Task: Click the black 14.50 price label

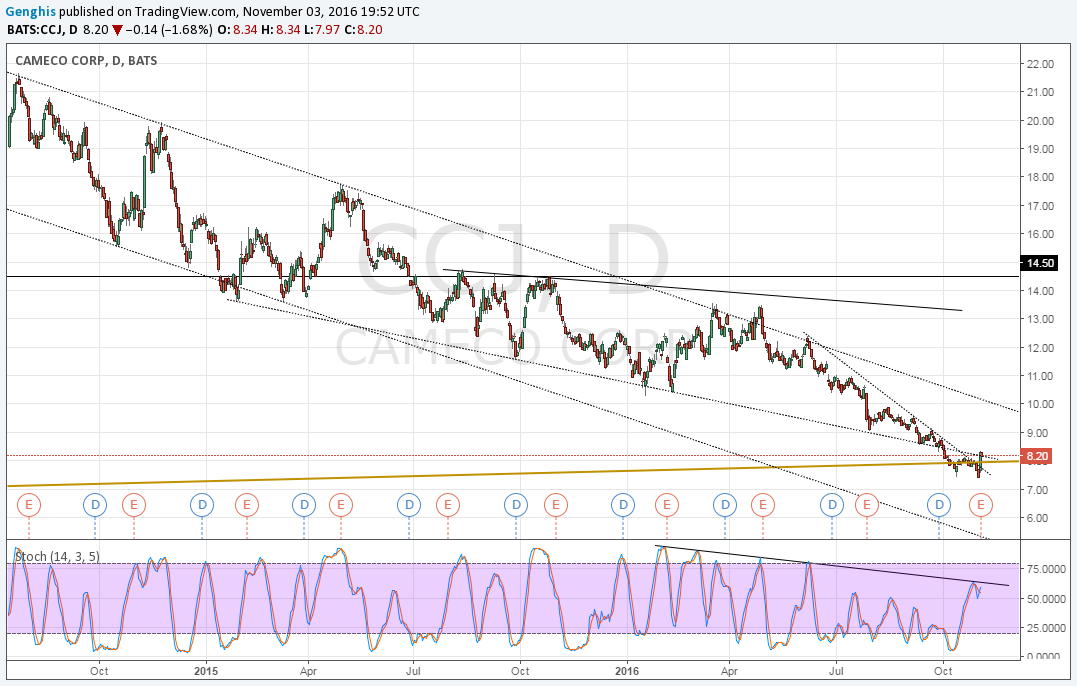Action: 1038,263
